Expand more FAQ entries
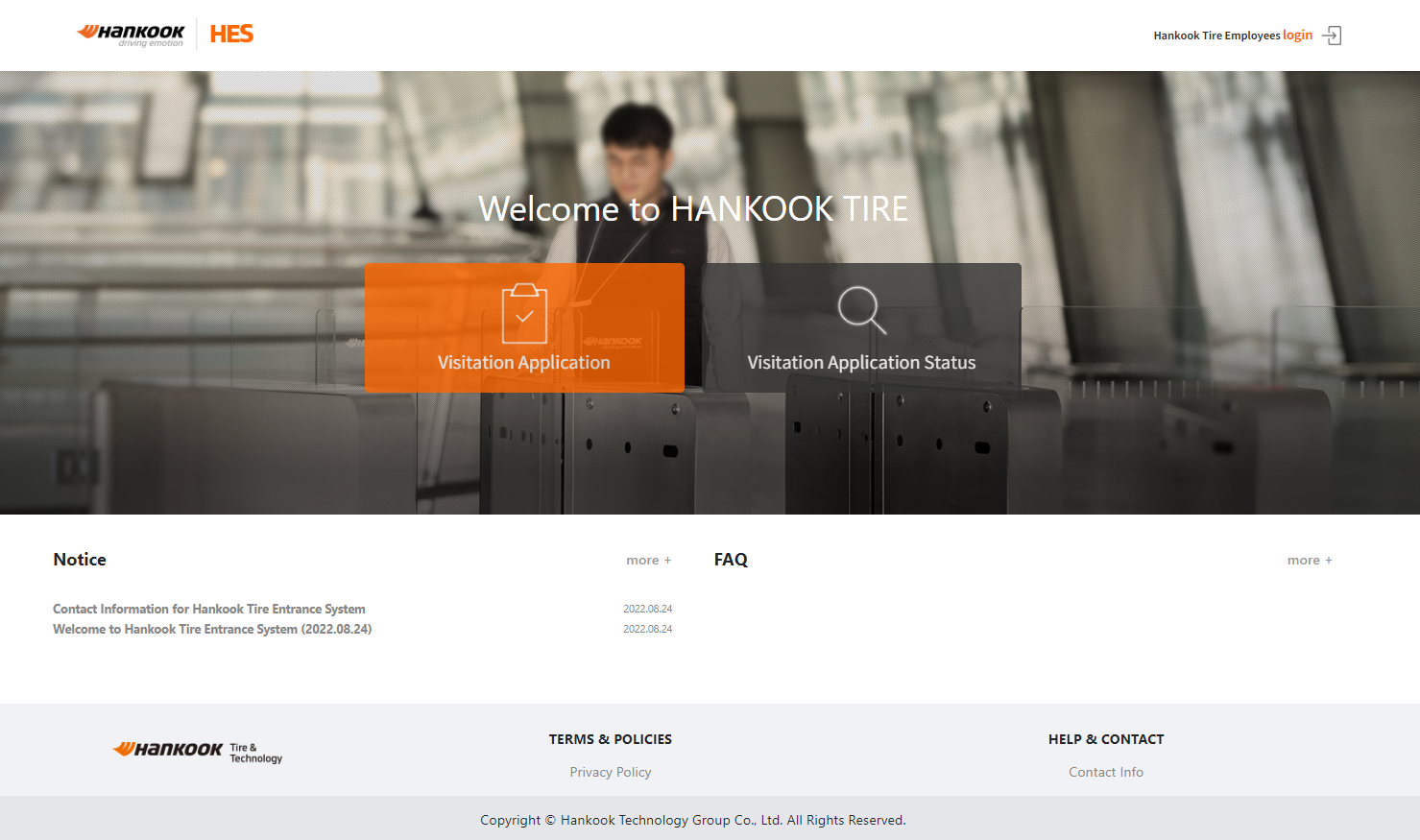Image resolution: width=1420 pixels, height=840 pixels. (x=1309, y=561)
